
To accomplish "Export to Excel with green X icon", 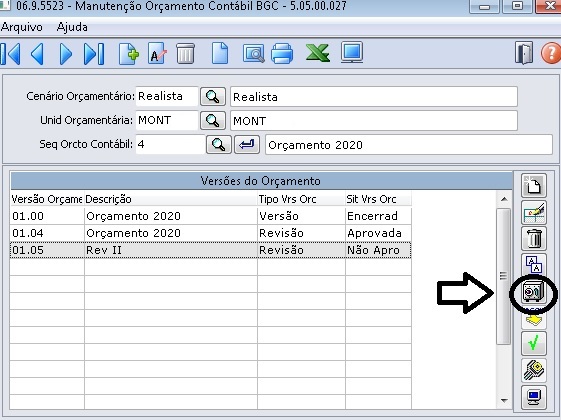I will 318,53.
